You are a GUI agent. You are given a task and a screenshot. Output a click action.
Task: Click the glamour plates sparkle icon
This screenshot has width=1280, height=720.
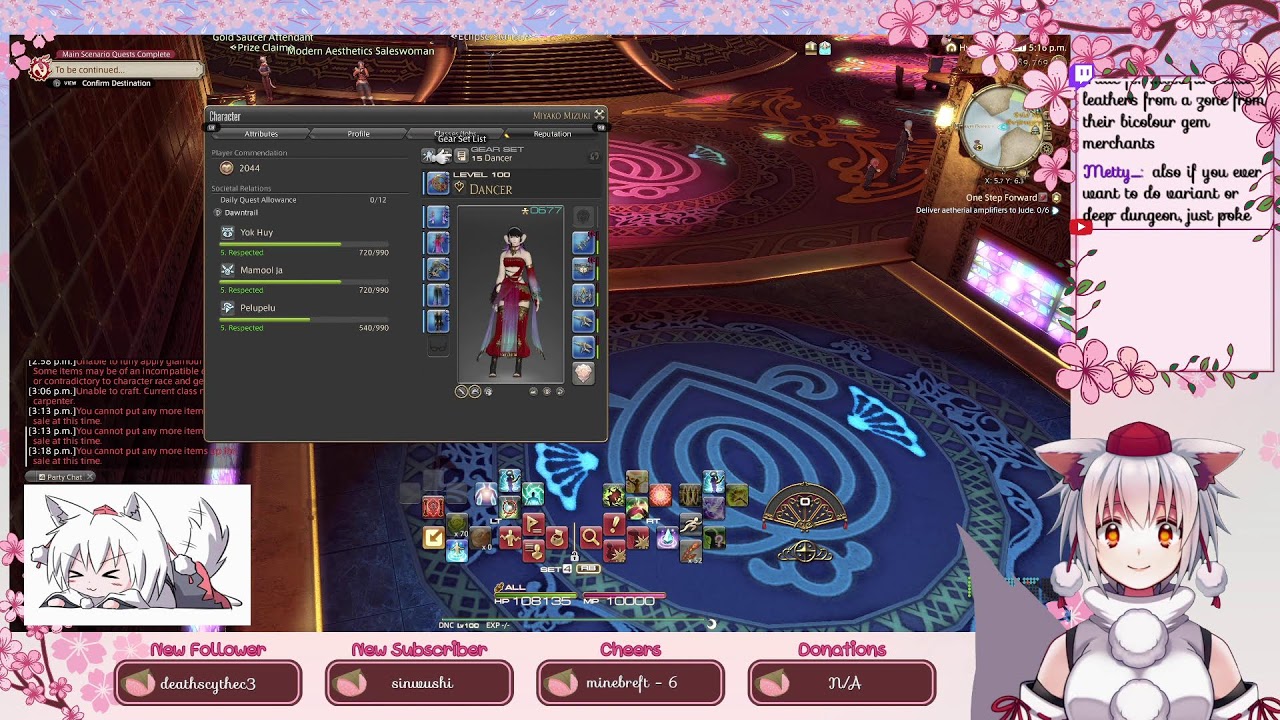tap(428, 155)
